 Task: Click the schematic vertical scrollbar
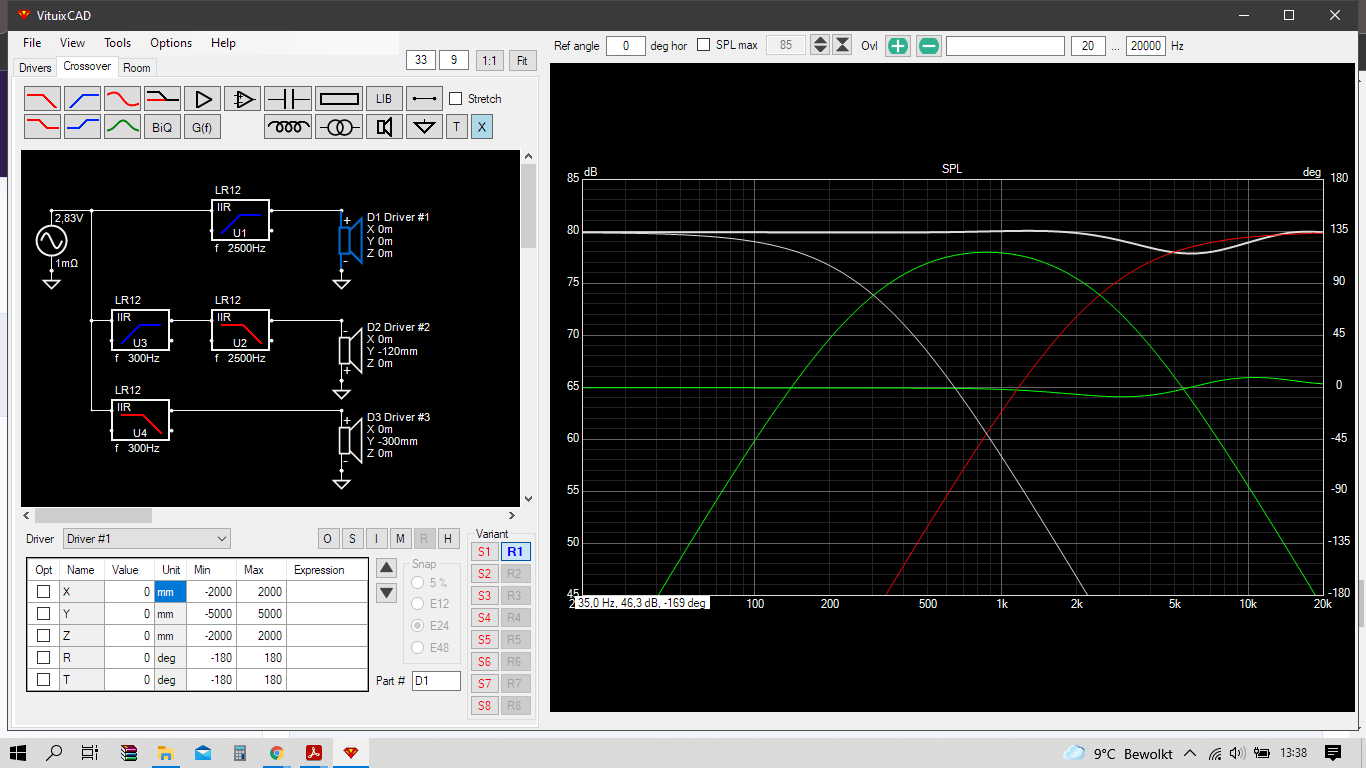tap(528, 206)
